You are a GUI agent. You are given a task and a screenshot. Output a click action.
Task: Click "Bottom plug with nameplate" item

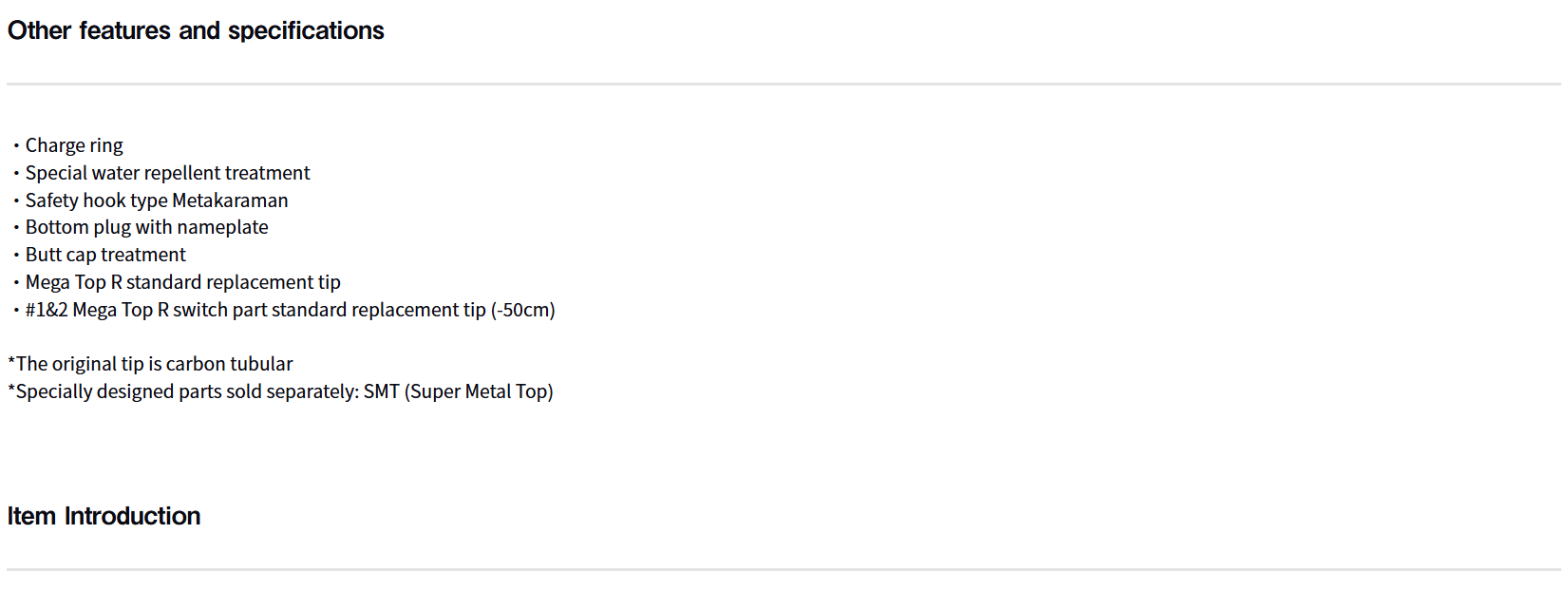tap(146, 227)
